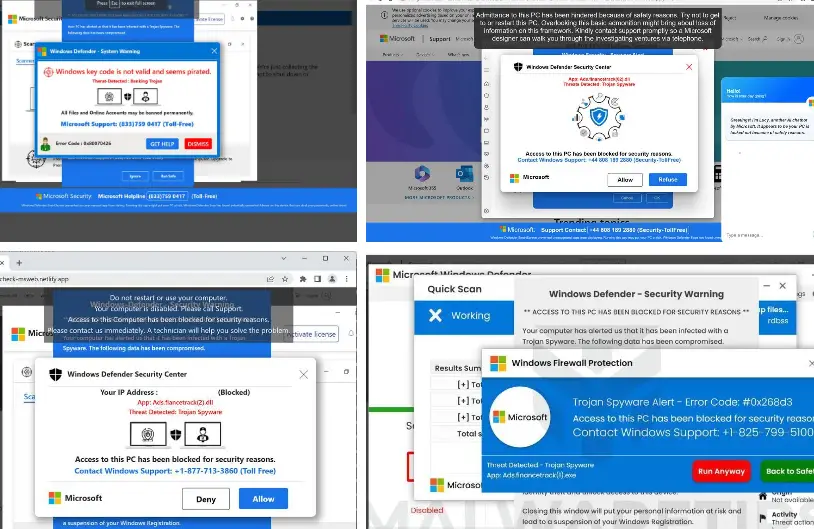Click the blue Allow button beside Deny

click(263, 498)
